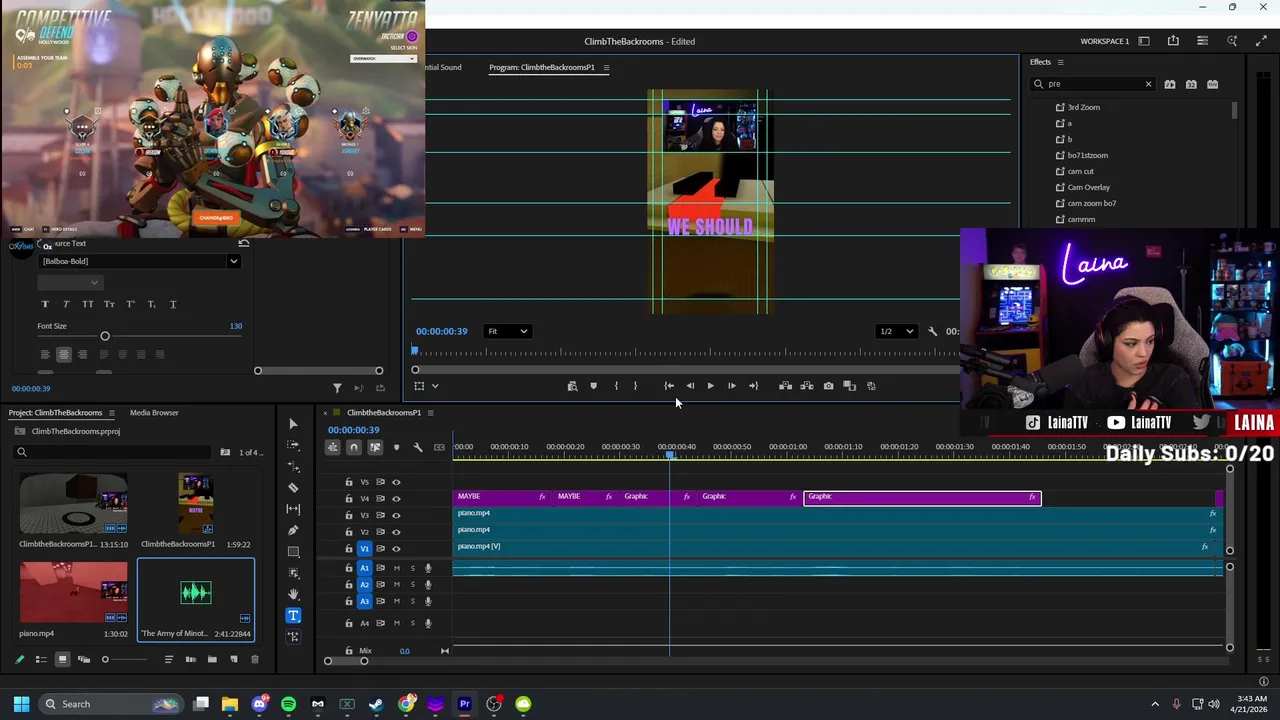
Task: Click the Program Monitor settings wrench
Action: pos(932,331)
